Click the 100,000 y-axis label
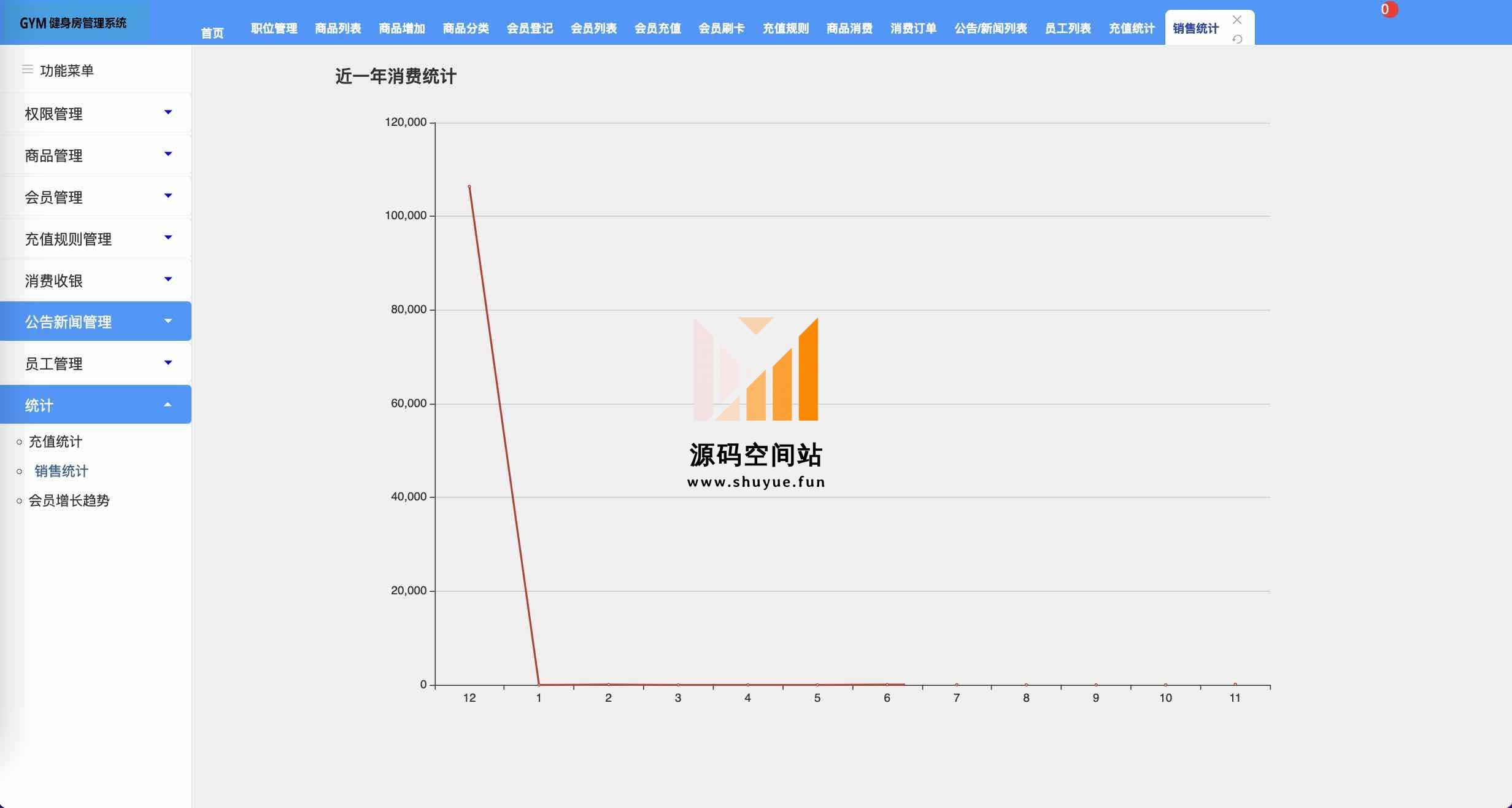The image size is (1512, 808). tap(406, 216)
